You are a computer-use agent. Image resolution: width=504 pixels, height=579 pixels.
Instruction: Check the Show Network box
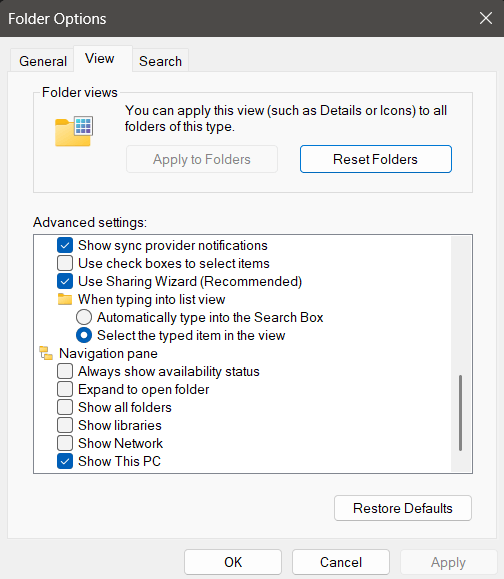point(65,443)
